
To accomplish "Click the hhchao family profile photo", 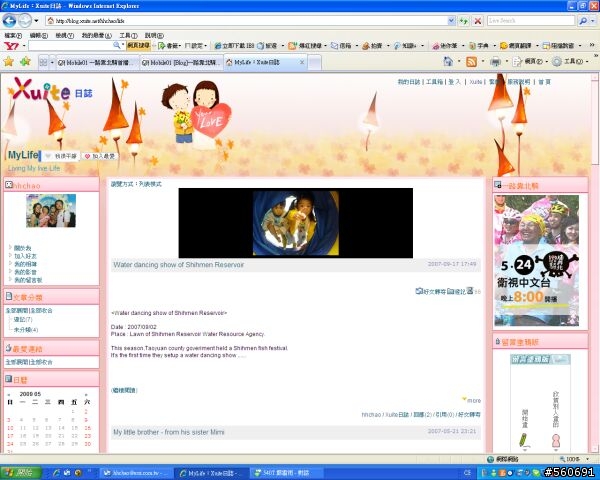I will [51, 211].
